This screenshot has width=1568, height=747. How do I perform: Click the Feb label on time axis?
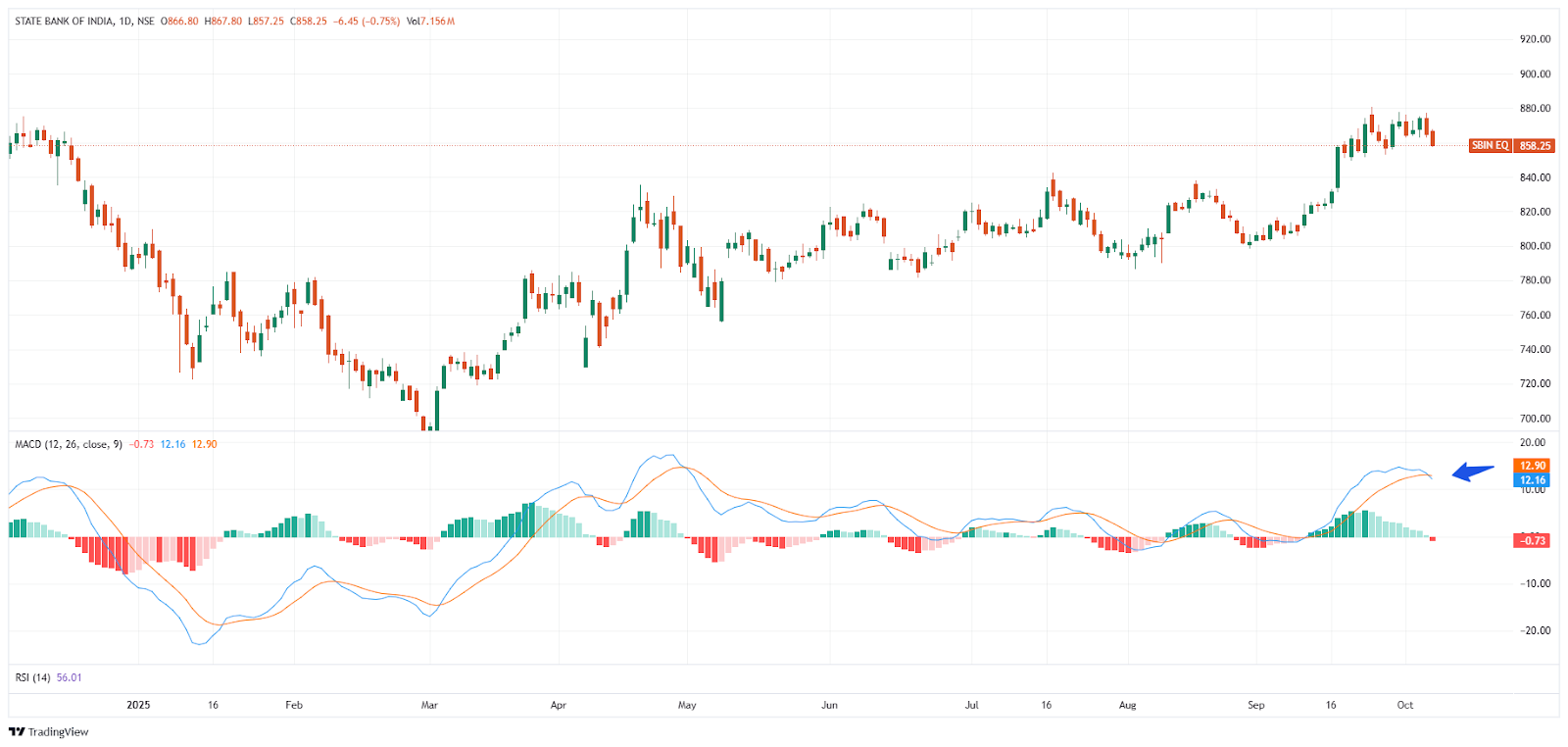293,705
